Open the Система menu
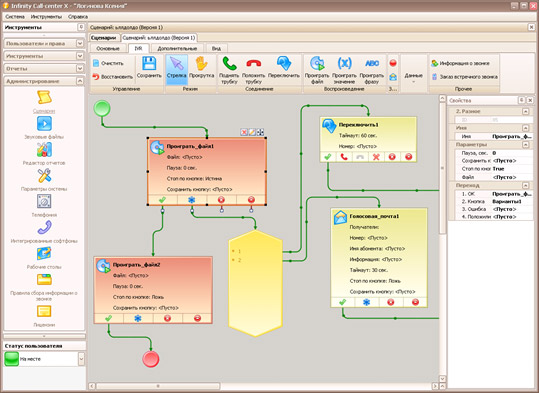The image size is (539, 393). (15, 17)
